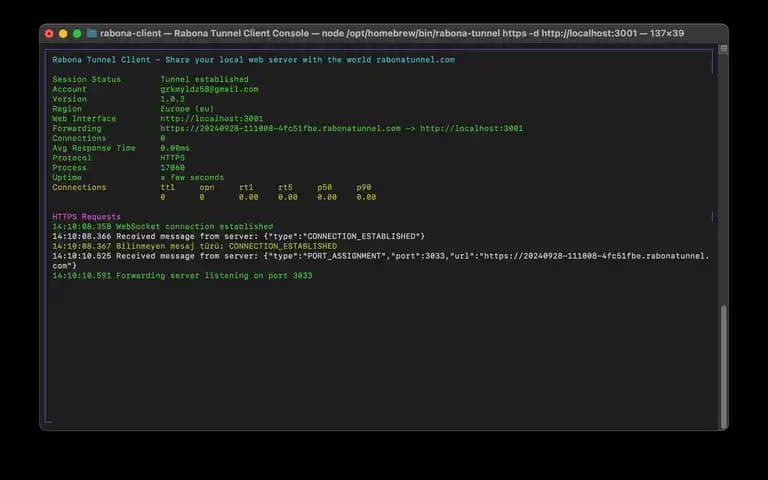Viewport: 768px width, 480px height.
Task: Click the PORT_ASSIGNMENT received message log line
Action: [381, 261]
